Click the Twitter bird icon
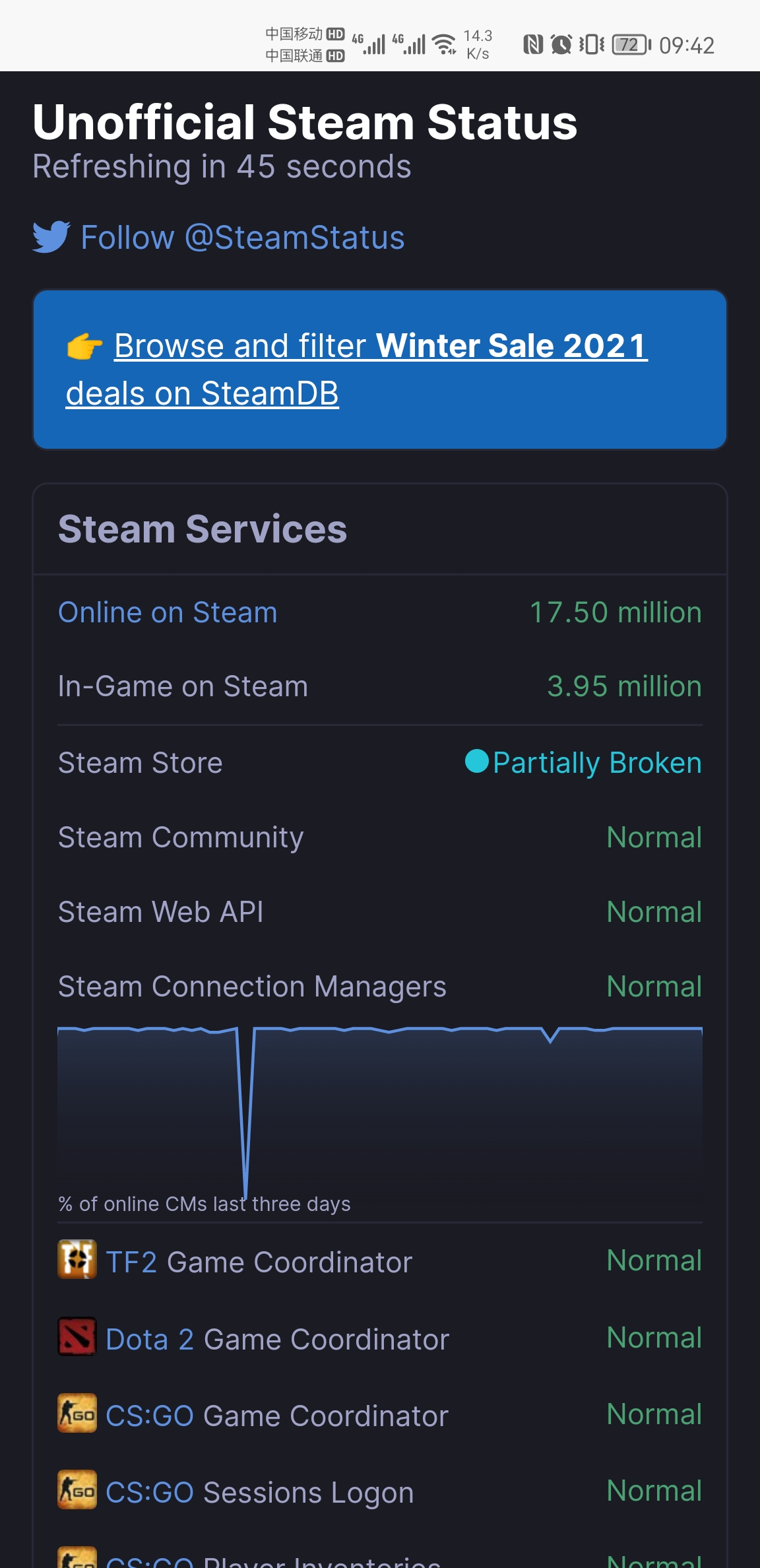This screenshot has width=760, height=1568. tap(52, 236)
